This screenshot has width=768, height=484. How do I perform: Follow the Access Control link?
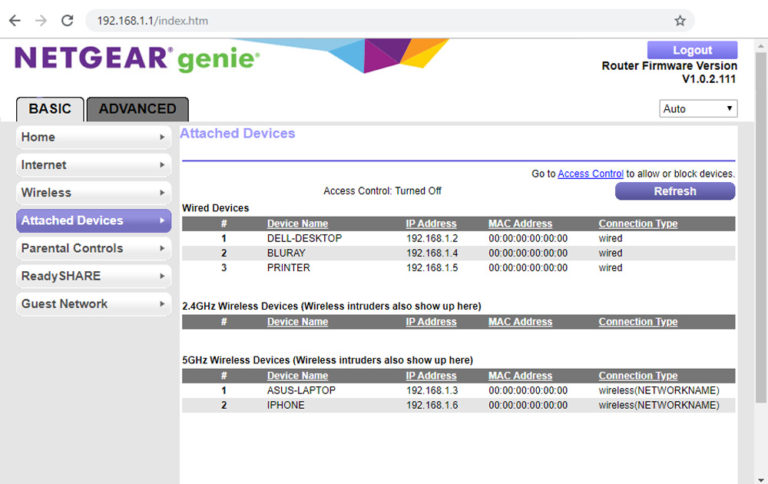point(590,174)
